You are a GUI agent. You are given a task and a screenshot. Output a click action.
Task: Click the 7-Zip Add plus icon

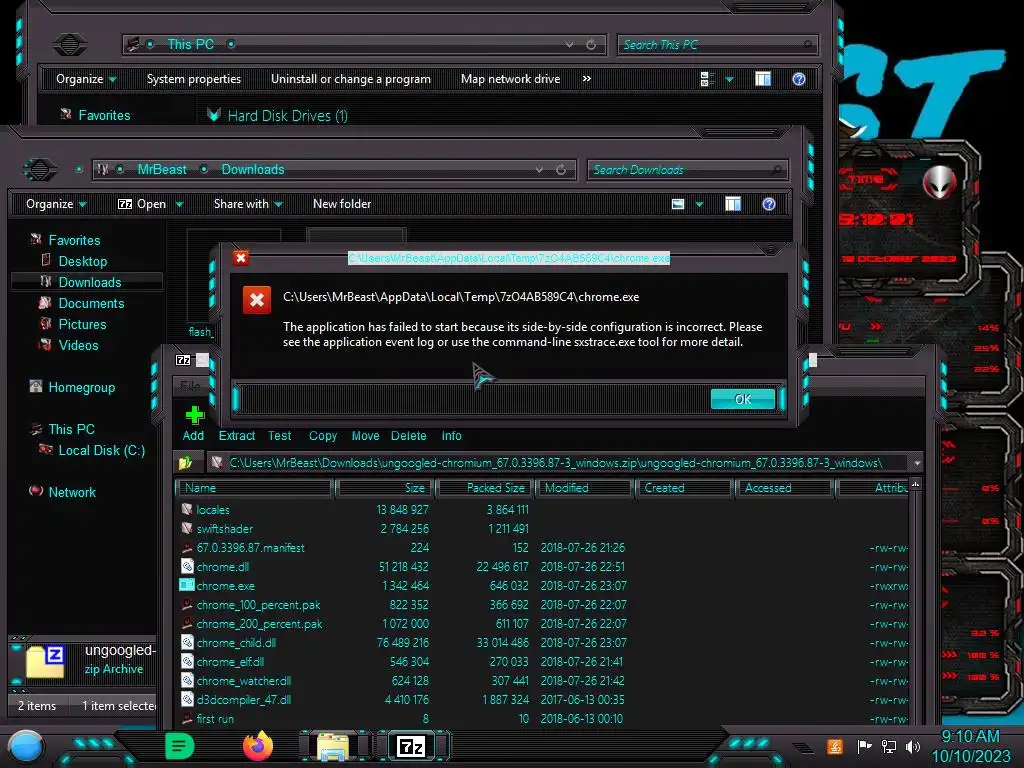click(x=194, y=415)
